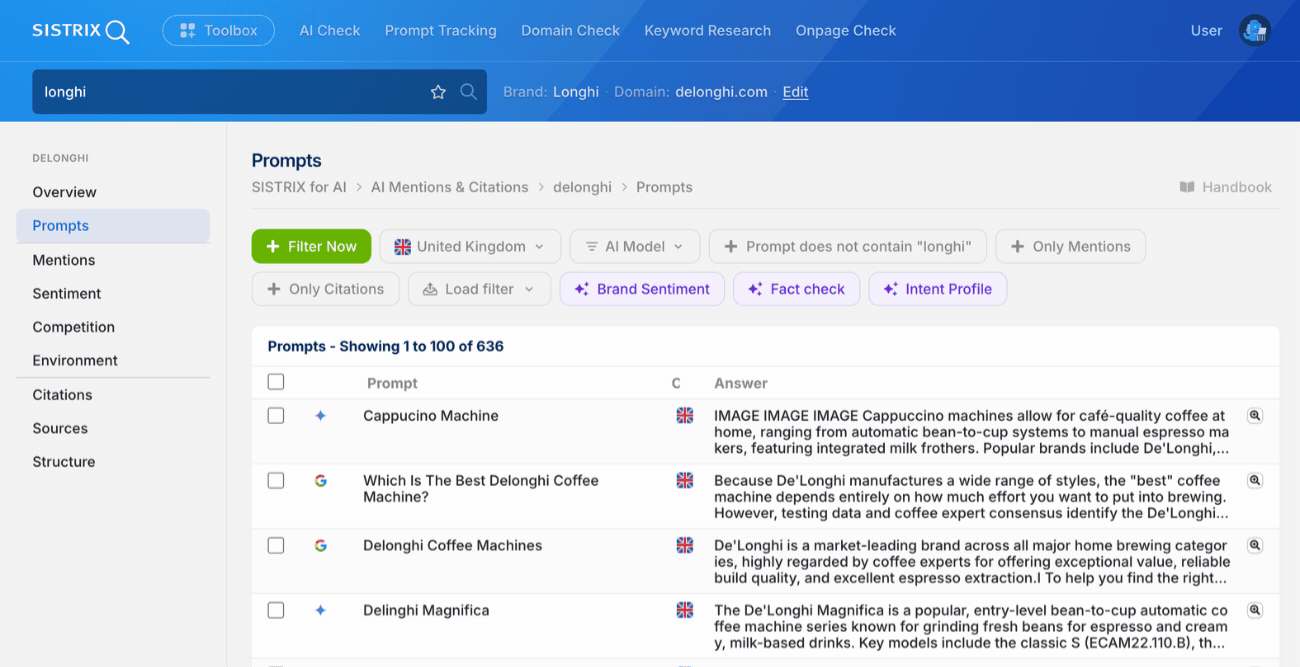Click the Fact check AI button
This screenshot has width=1300, height=667.
click(796, 289)
